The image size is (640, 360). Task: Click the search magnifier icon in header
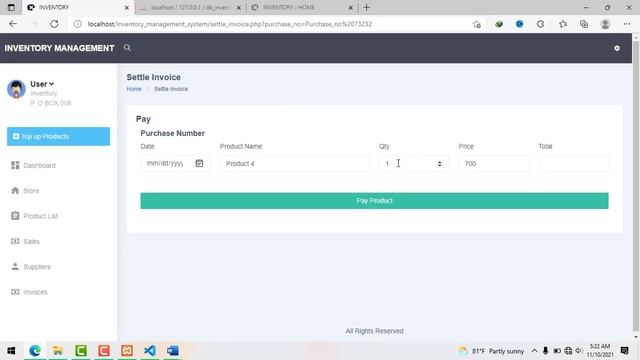pos(127,48)
